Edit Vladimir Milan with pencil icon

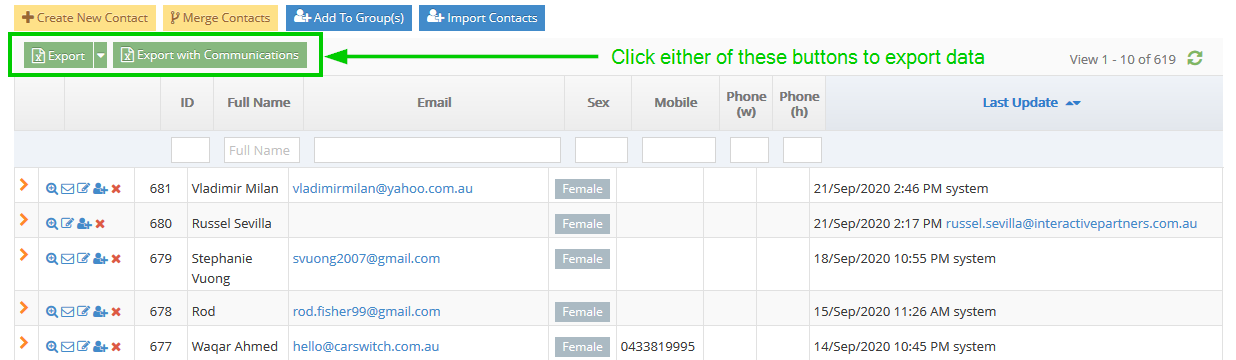(x=83, y=189)
